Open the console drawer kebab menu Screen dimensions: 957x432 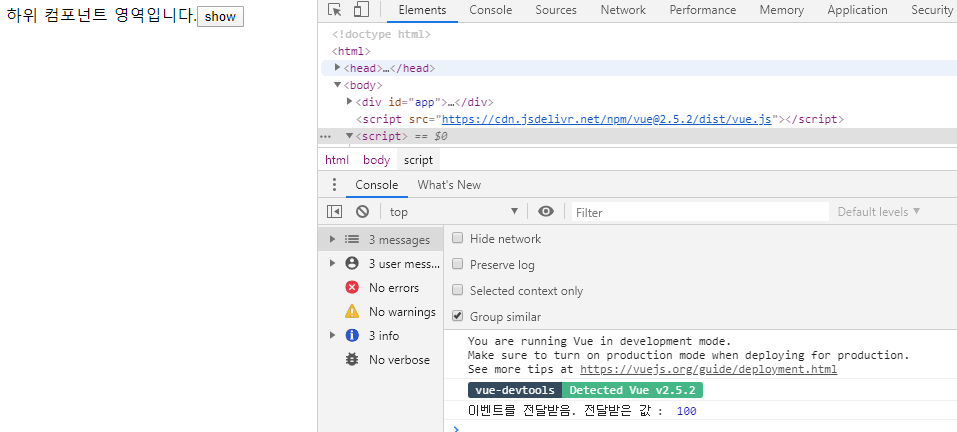[334, 185]
